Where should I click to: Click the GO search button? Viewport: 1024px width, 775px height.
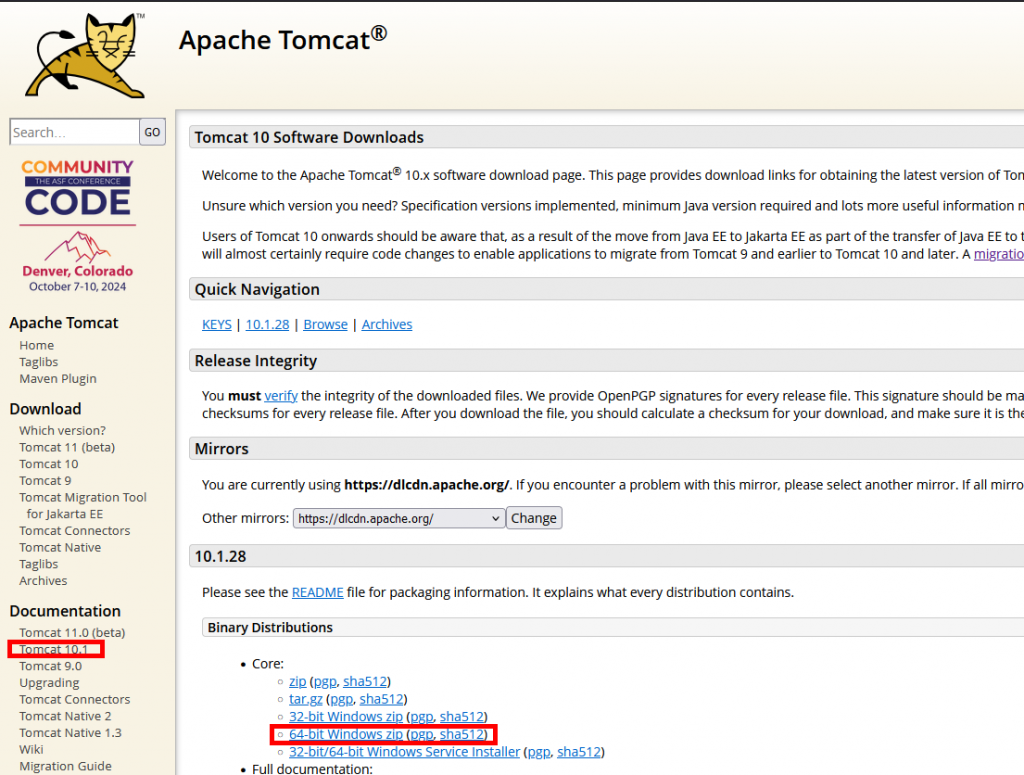pyautogui.click(x=152, y=132)
